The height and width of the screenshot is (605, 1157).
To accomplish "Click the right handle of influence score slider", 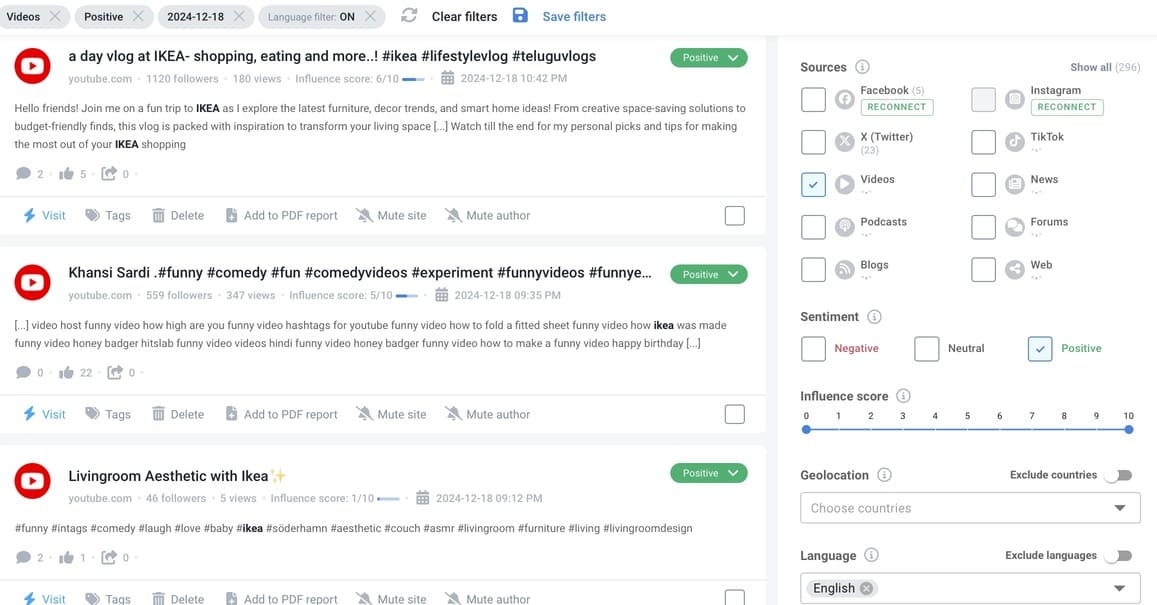I will [1128, 429].
